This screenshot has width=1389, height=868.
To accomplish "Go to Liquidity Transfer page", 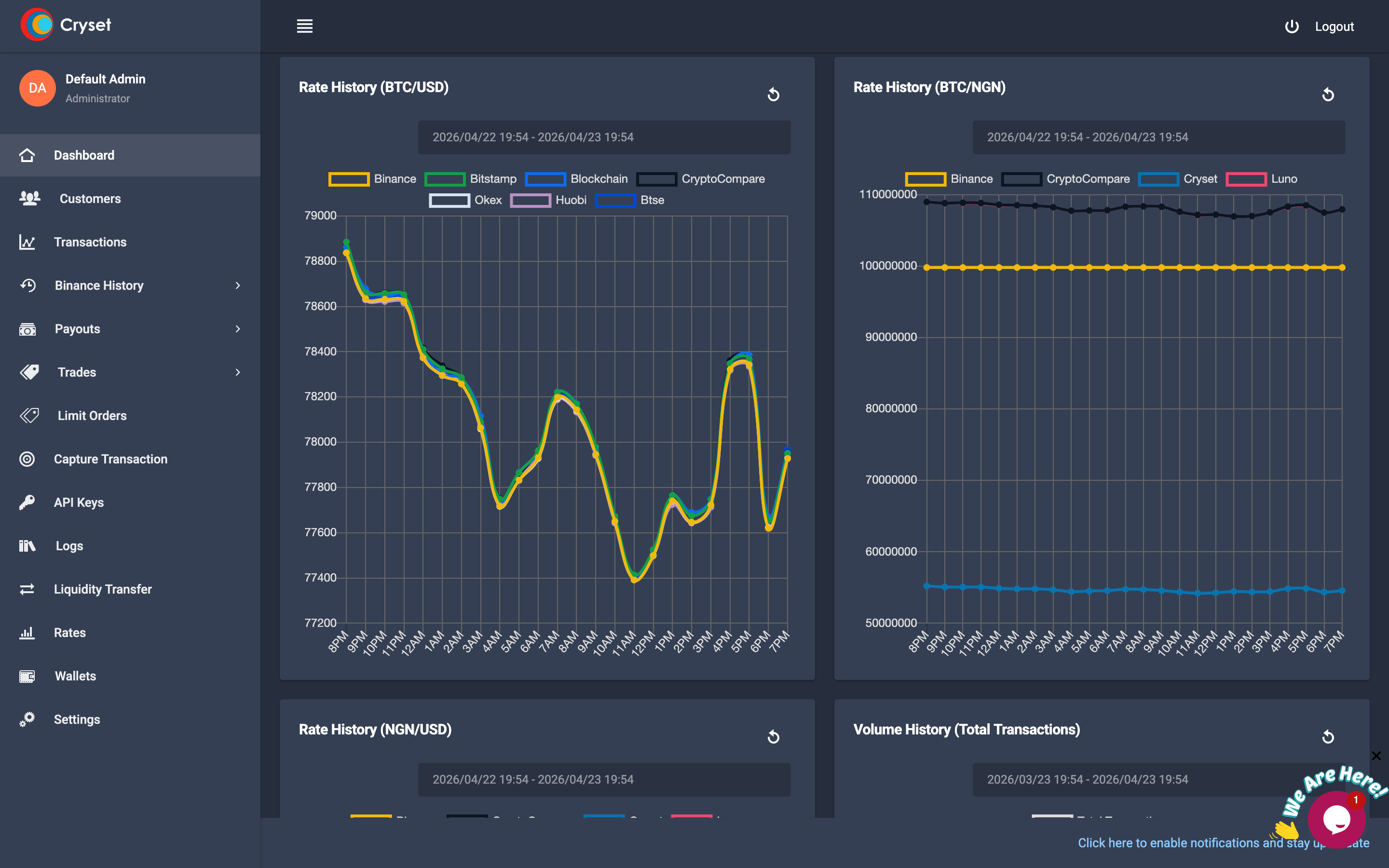I will [x=130, y=589].
